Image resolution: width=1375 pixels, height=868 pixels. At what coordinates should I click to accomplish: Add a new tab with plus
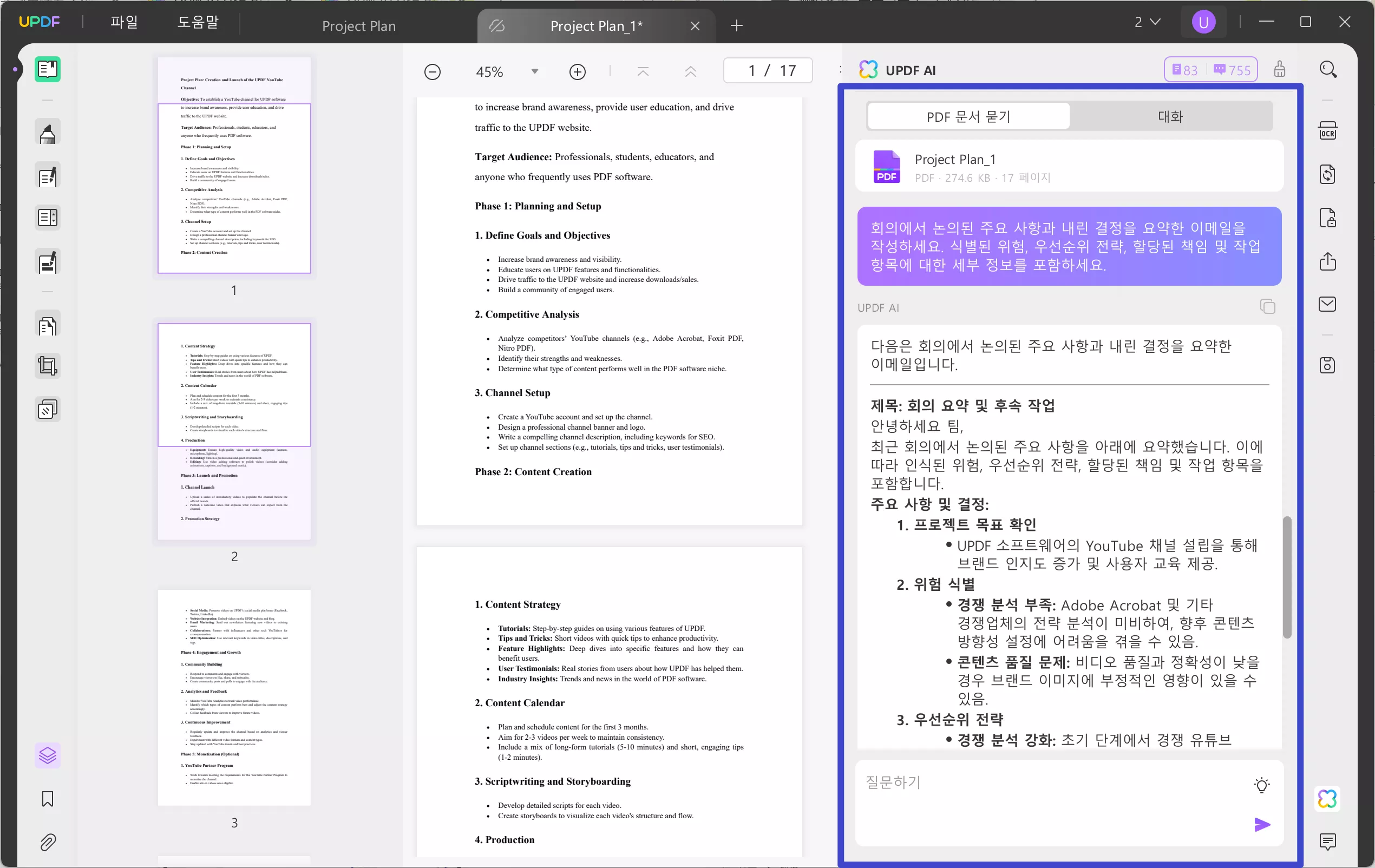point(737,25)
